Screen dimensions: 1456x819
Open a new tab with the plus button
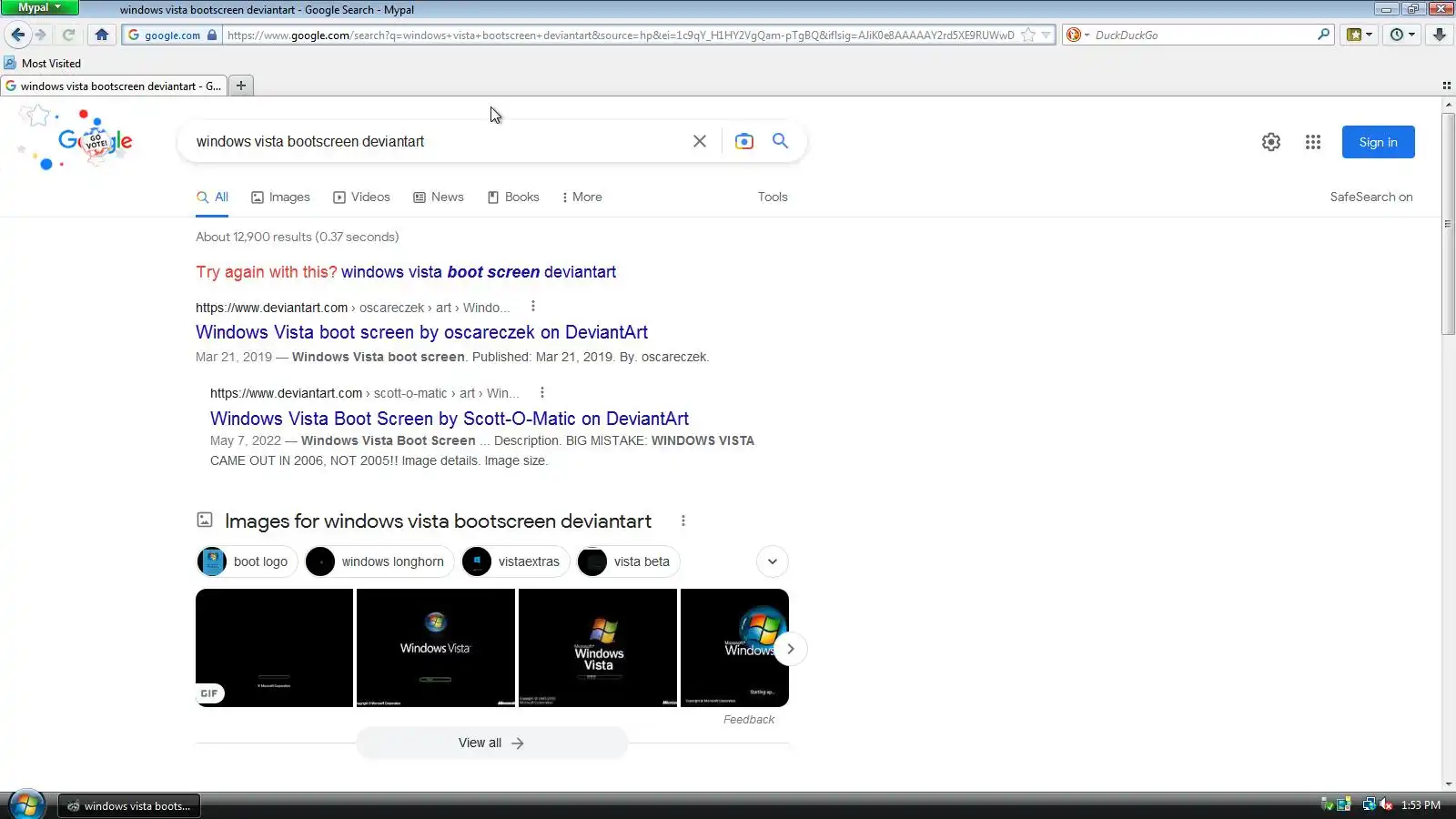pyautogui.click(x=240, y=86)
